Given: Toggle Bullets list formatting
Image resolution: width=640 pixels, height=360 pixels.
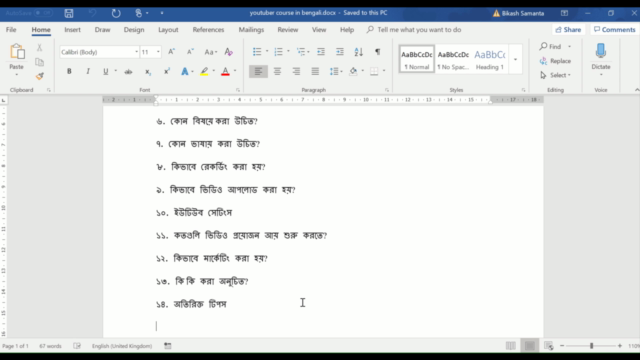Looking at the screenshot, I should coord(257,52).
